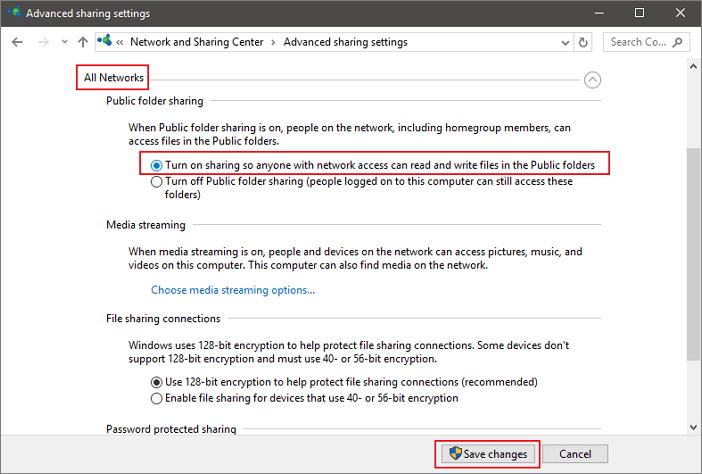Go to Network and Sharing Center breadcrumb
Image resolution: width=702 pixels, height=474 pixels.
195,42
